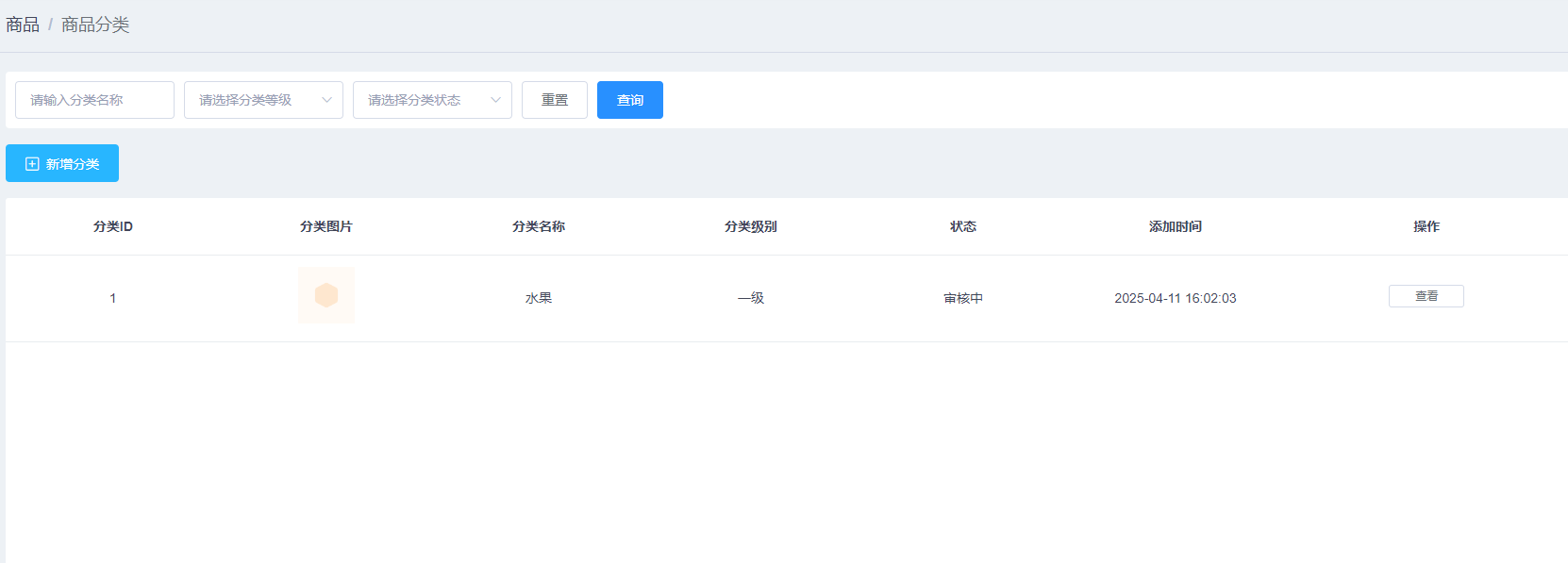Screen dimensions: 1568x563
Task: Select 商品分类 in the breadcrumb
Action: (x=95, y=25)
